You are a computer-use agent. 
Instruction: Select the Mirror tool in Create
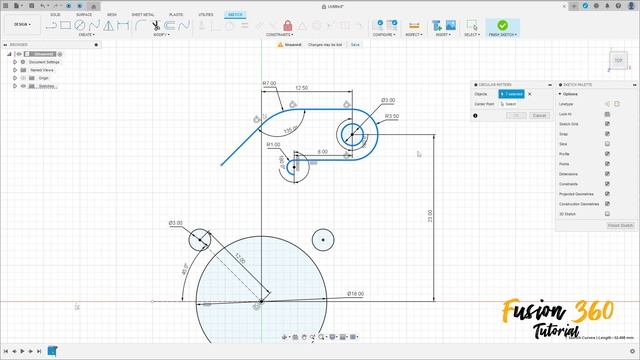coord(109,25)
